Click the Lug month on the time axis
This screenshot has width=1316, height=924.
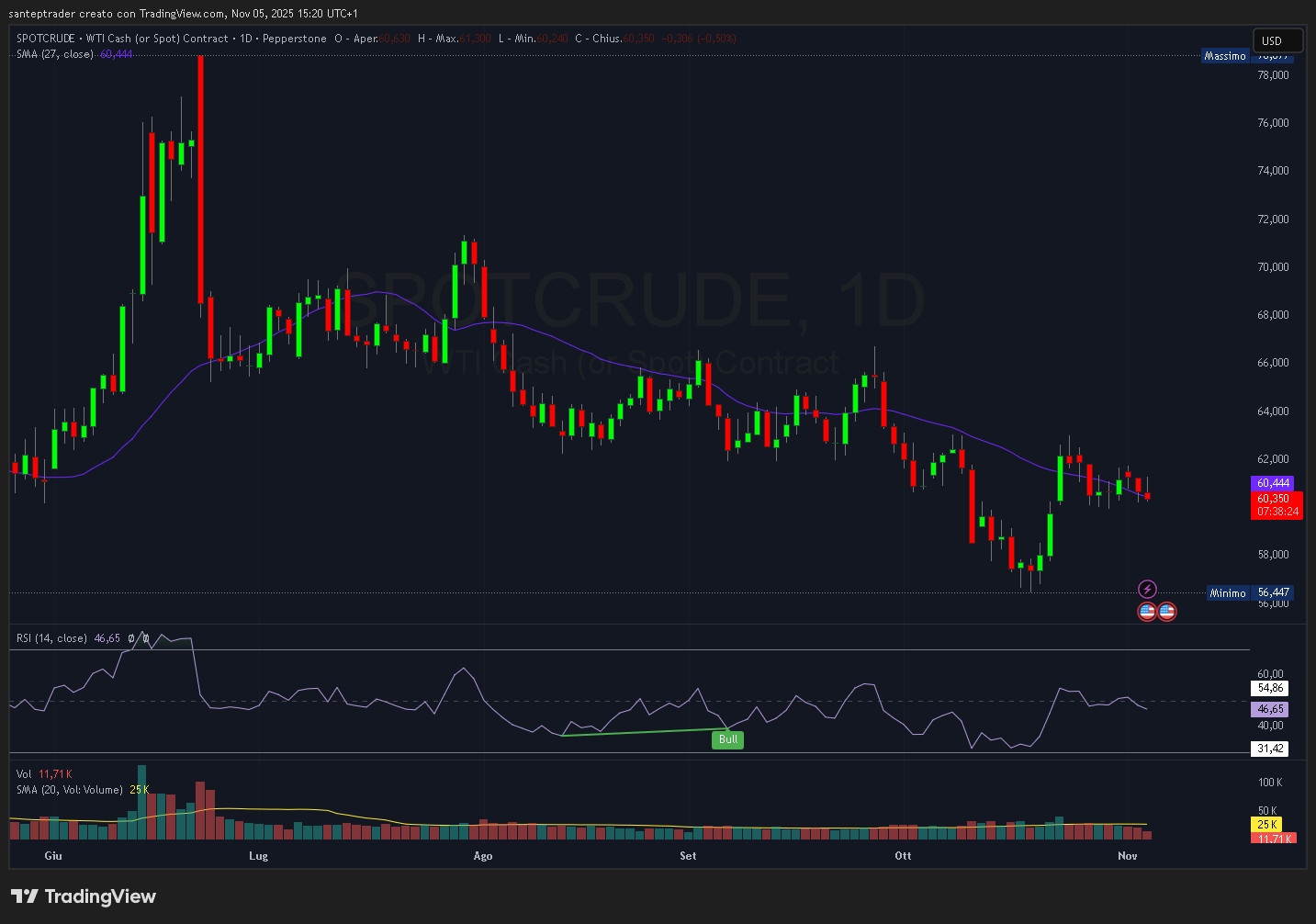pos(258,856)
